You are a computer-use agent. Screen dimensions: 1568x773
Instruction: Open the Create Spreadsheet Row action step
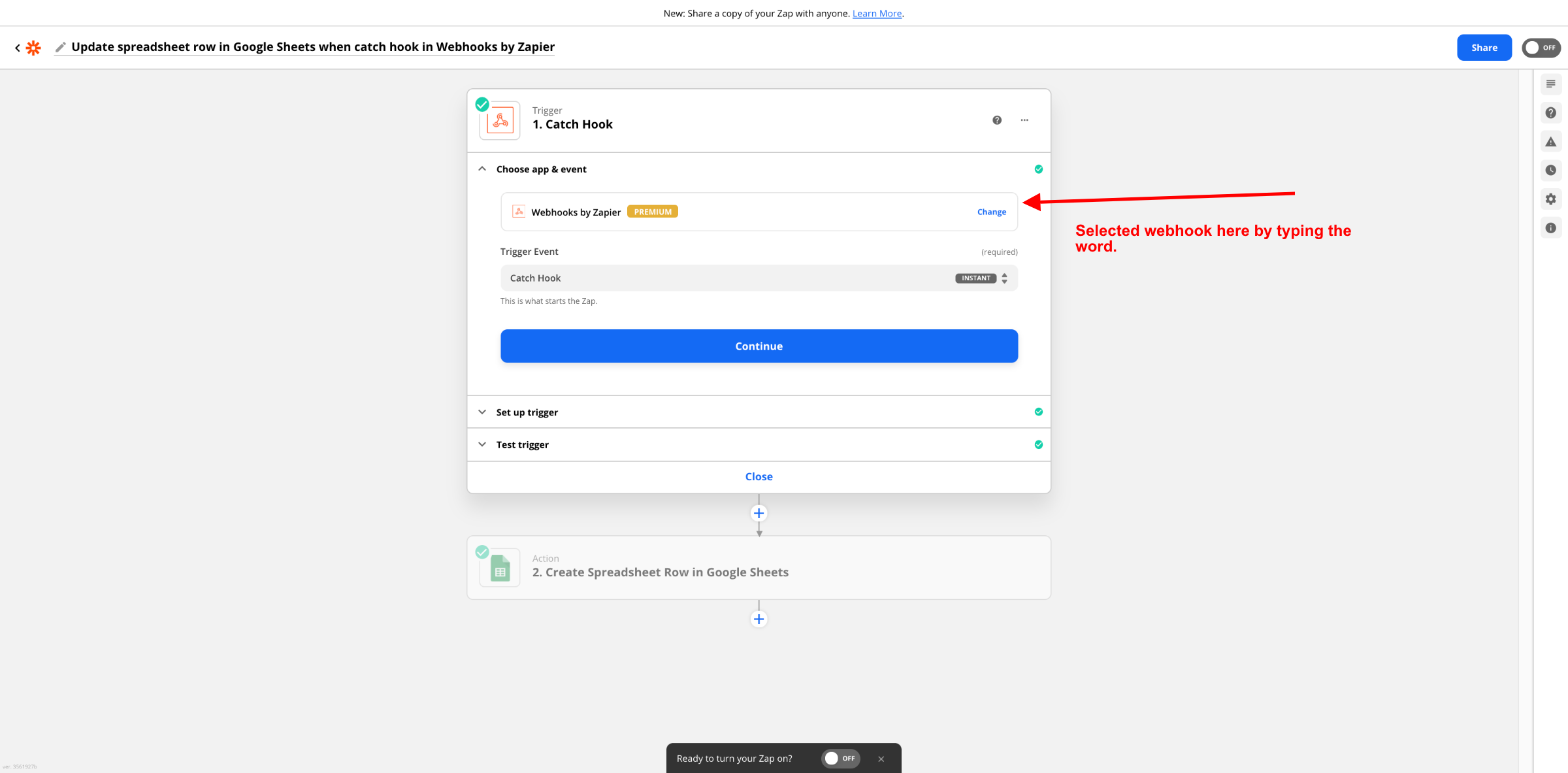[x=759, y=568]
